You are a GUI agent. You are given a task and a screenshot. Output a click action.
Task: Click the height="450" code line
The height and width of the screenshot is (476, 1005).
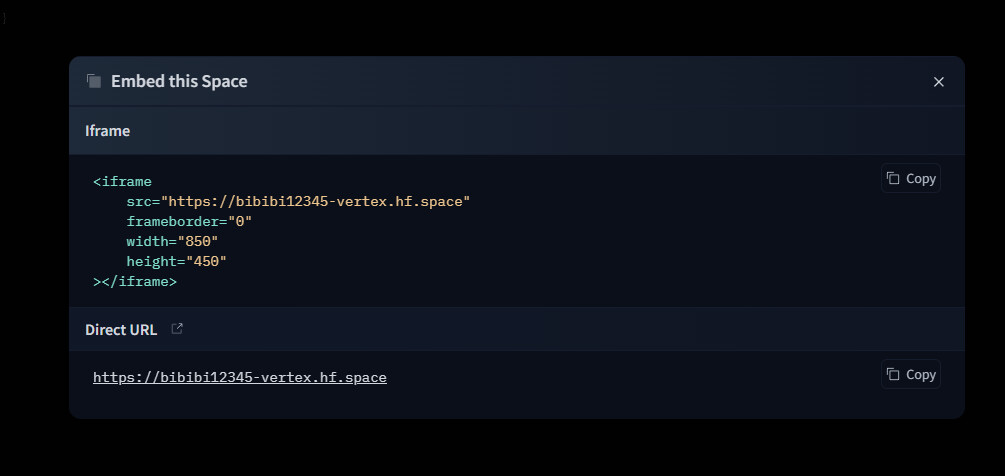tap(176, 261)
